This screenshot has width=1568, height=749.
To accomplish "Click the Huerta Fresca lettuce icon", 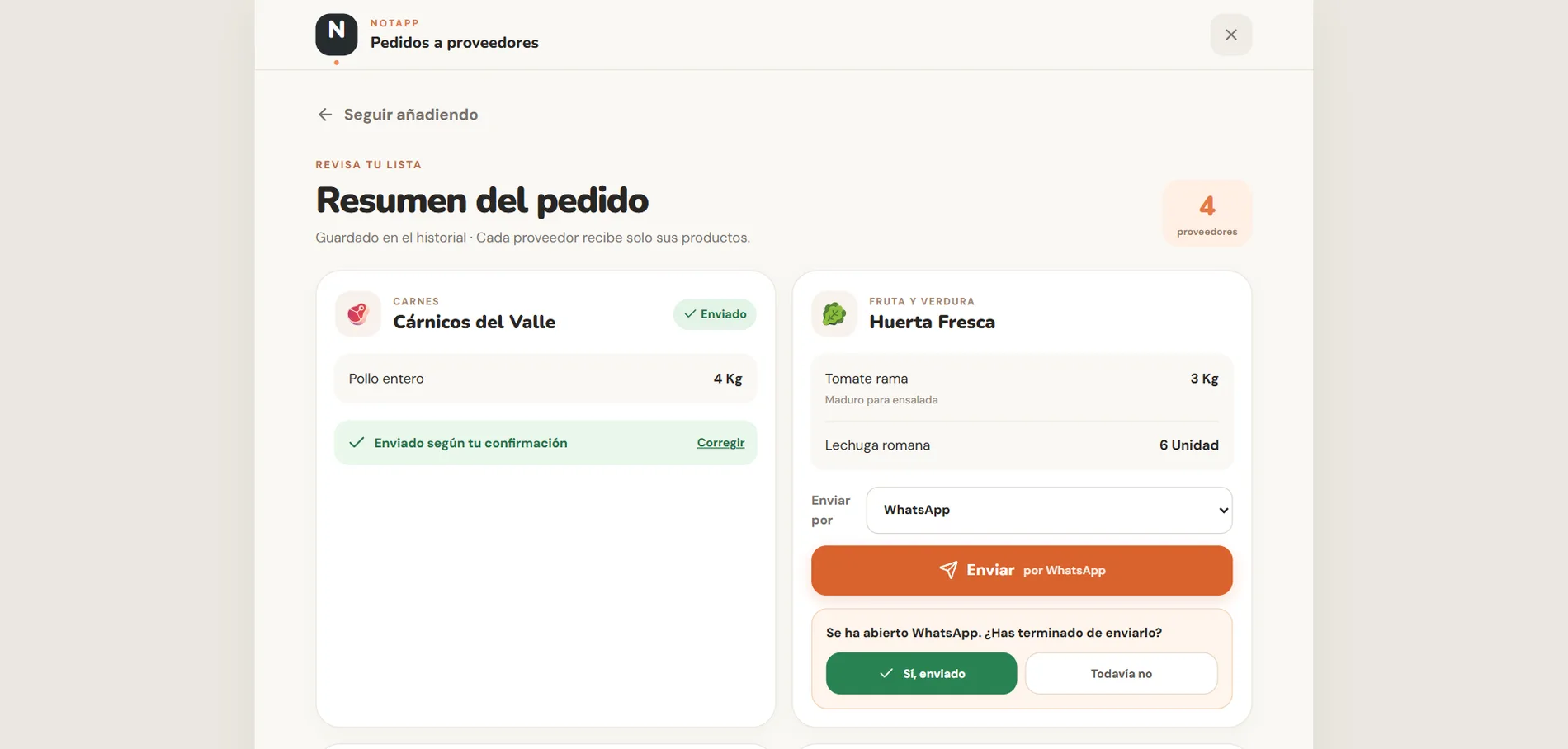I will tap(834, 313).
